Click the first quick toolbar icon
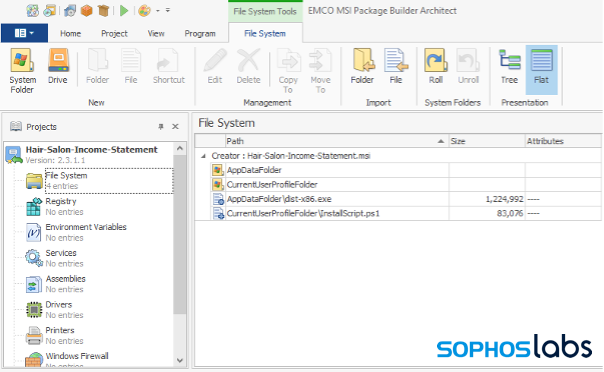Image resolution: width=604 pixels, height=372 pixels. pyautogui.click(x=32, y=11)
